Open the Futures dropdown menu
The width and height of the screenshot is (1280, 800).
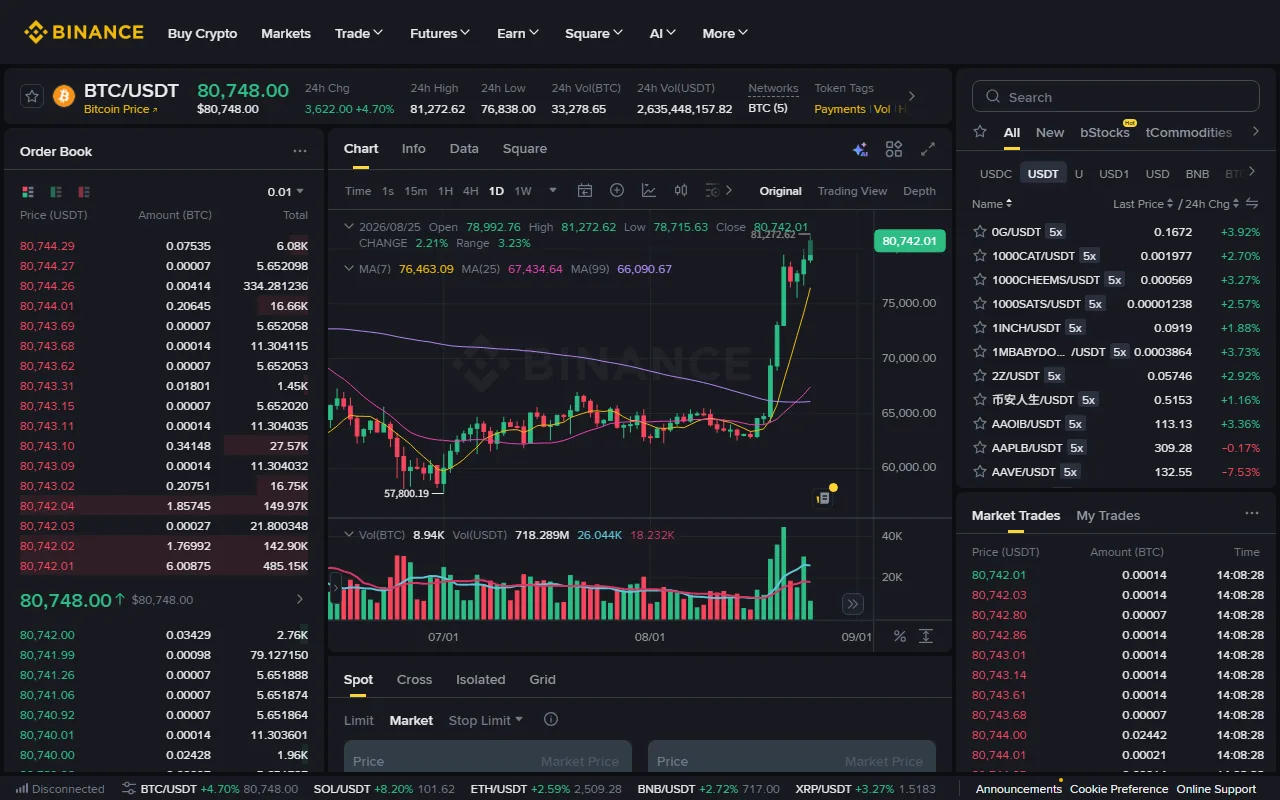[x=440, y=33]
